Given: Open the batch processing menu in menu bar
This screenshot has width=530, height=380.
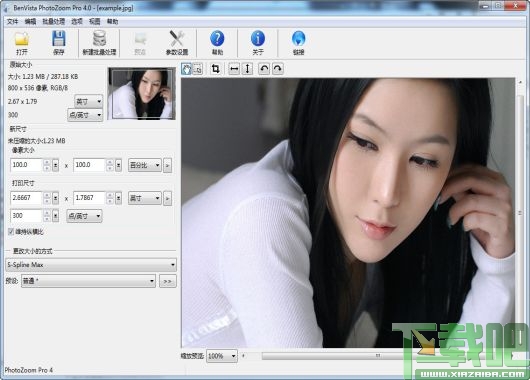Looking at the screenshot, I should [53, 22].
